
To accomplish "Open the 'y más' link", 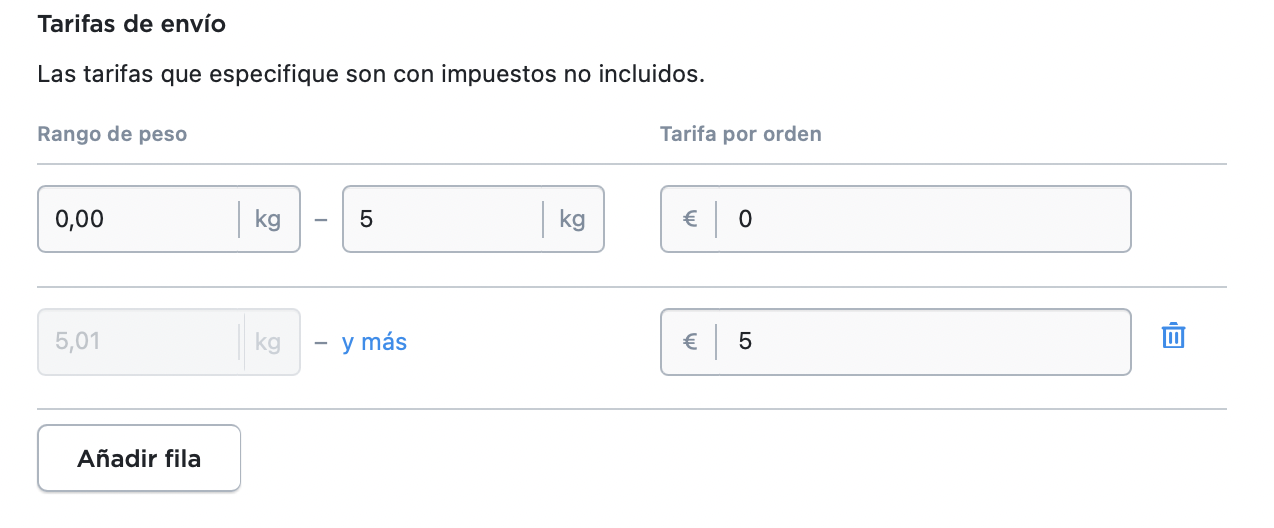I will 374,342.
